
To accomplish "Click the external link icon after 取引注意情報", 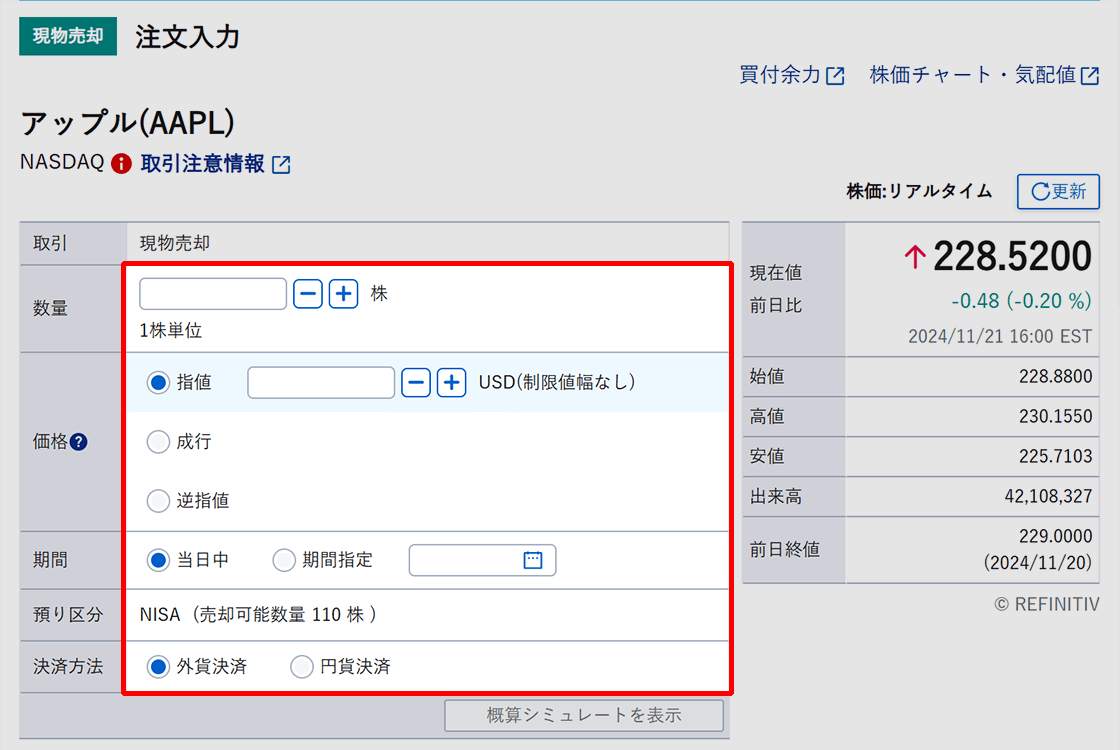I will click(x=281, y=165).
